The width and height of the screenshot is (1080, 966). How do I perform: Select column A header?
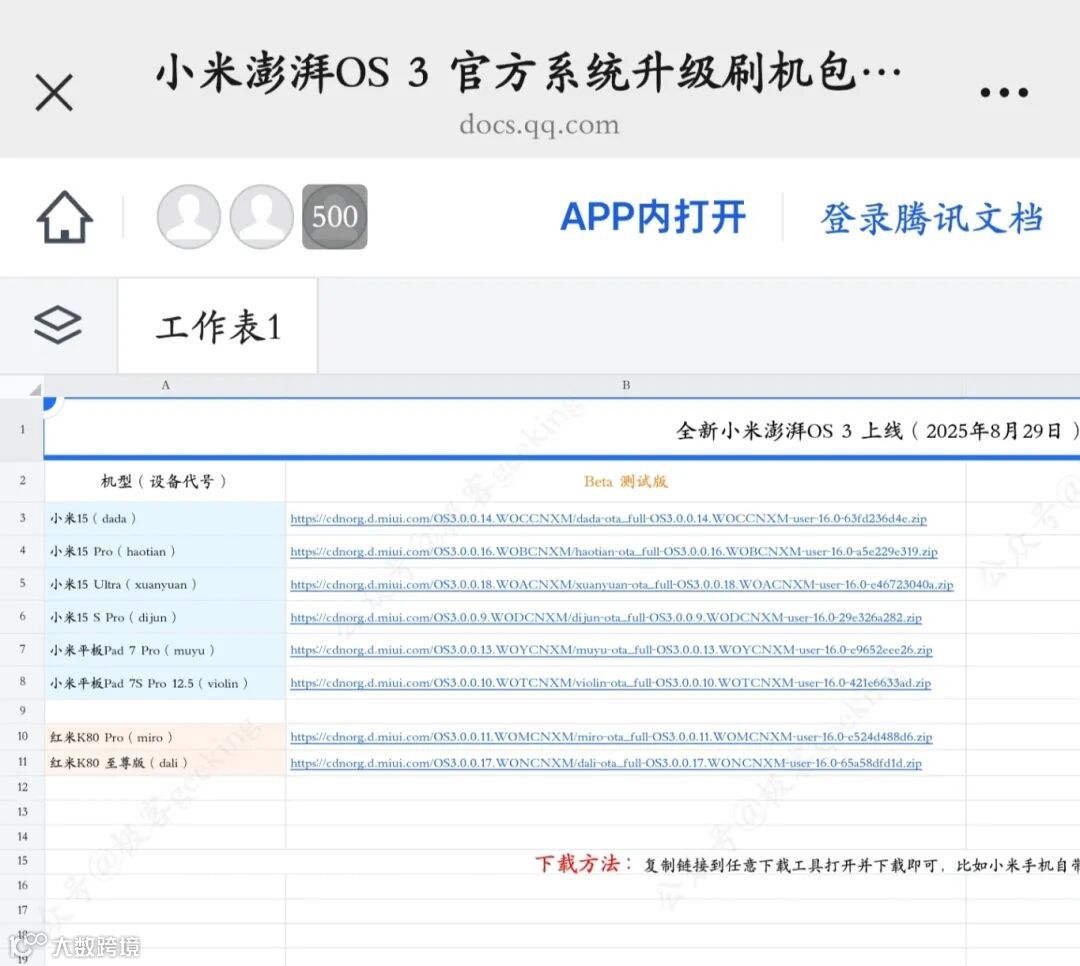pos(165,385)
